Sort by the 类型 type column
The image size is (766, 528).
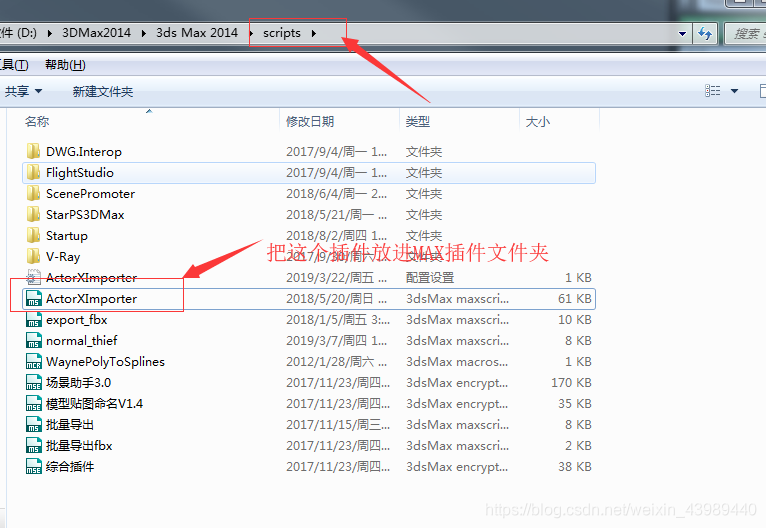click(418, 121)
